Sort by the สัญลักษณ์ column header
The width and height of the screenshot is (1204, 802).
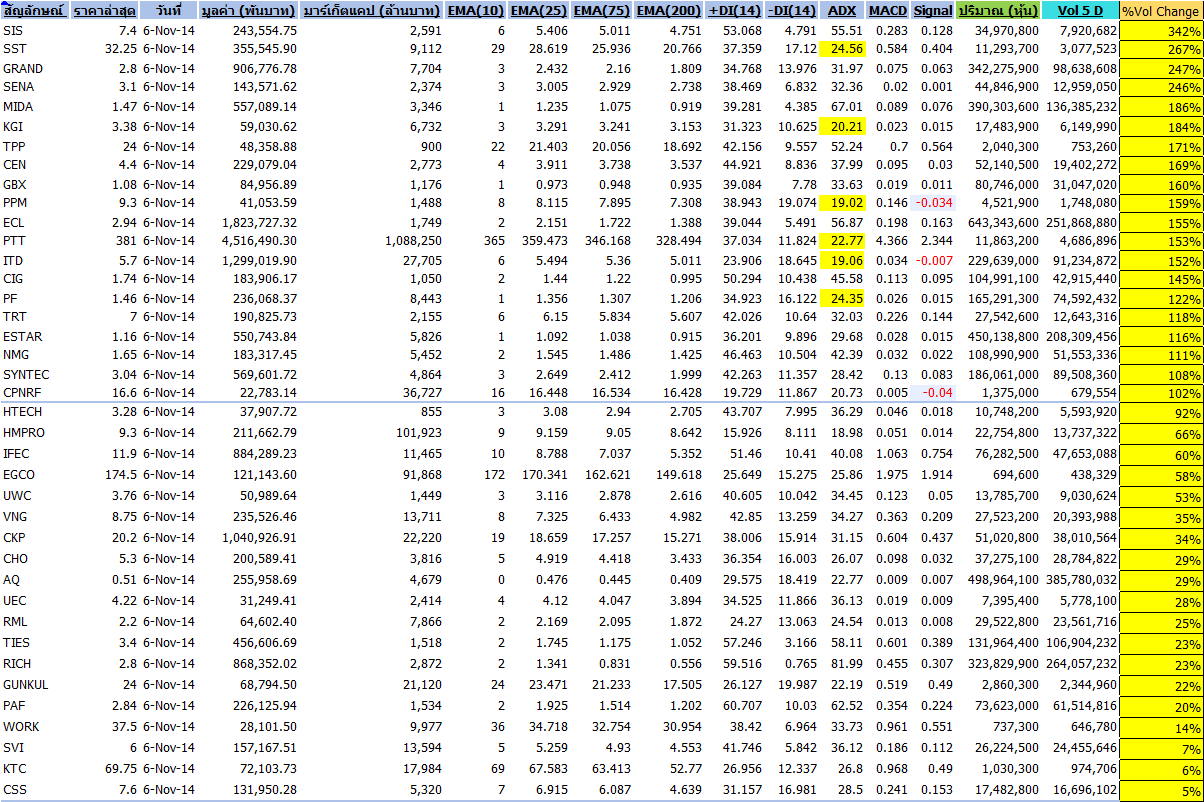click(x=35, y=11)
